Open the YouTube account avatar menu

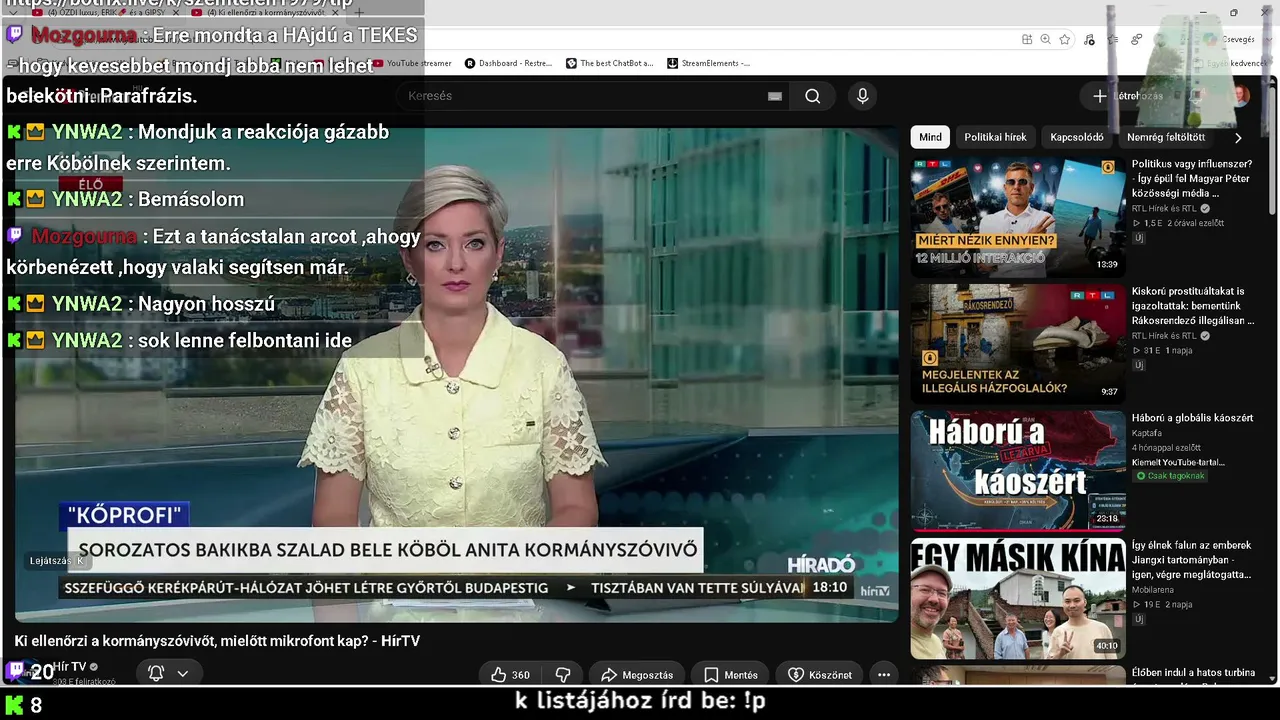tap(1240, 96)
